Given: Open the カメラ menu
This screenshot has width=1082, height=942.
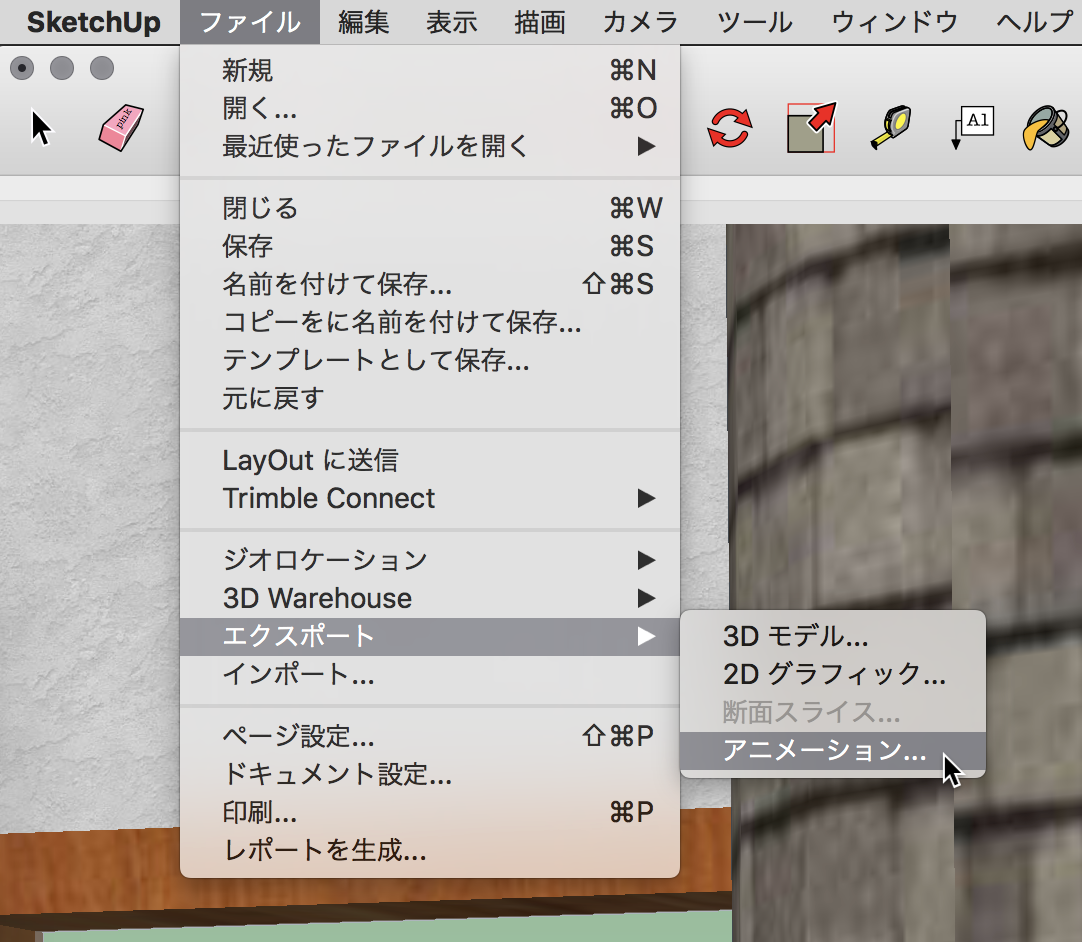Looking at the screenshot, I should (641, 22).
